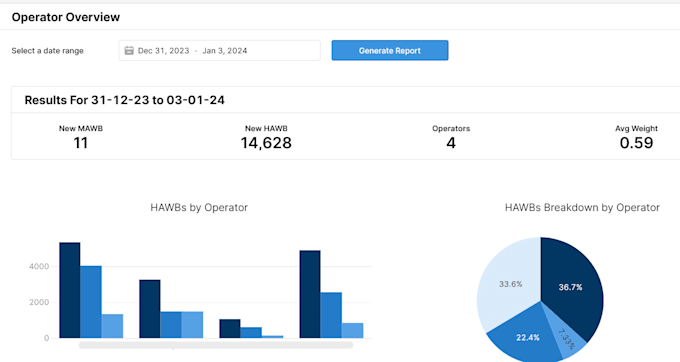
Task: Click the dark navy bar in second bar group
Action: pyautogui.click(x=150, y=309)
